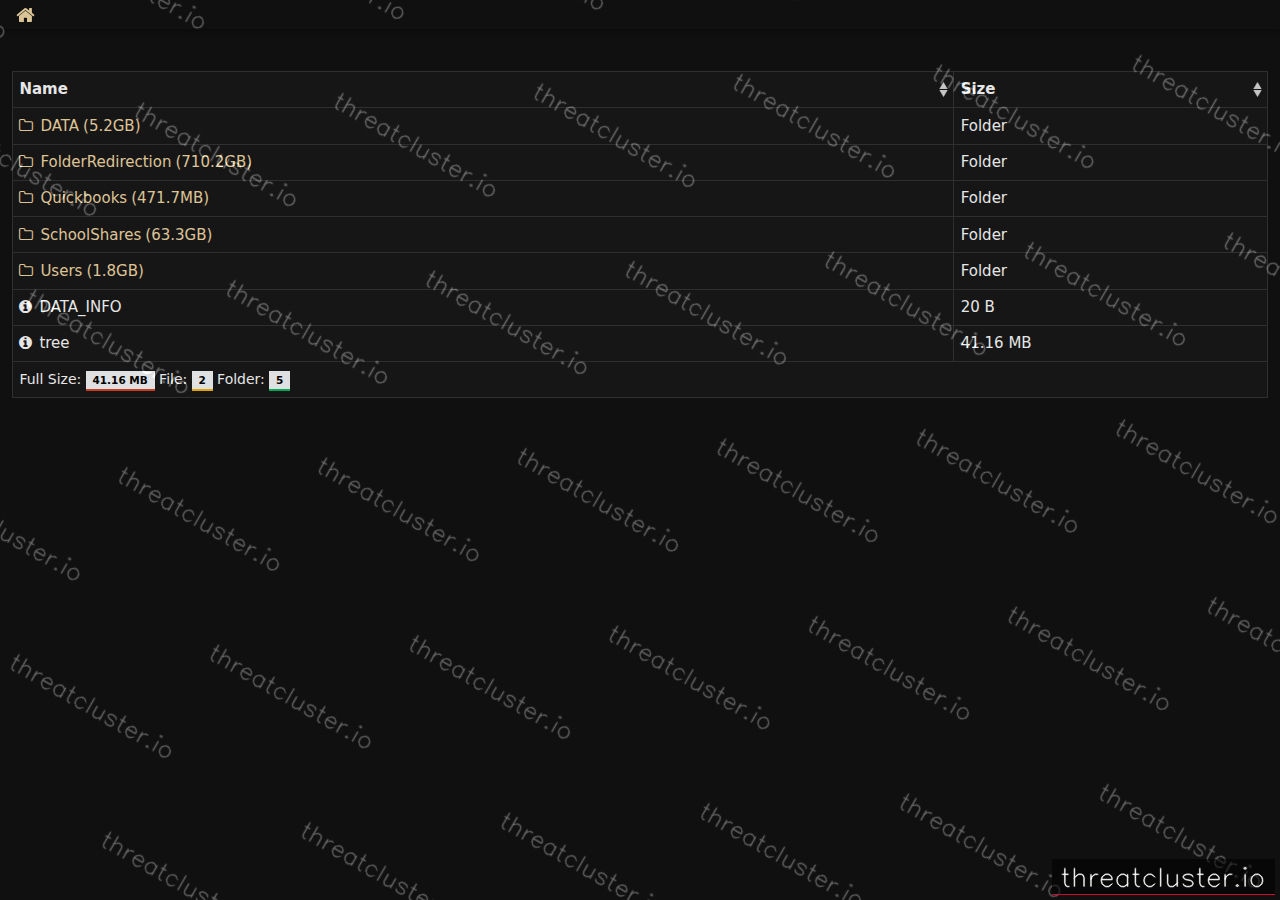1280x900 pixels.
Task: Click the Full Size label text
Action: [50, 380]
